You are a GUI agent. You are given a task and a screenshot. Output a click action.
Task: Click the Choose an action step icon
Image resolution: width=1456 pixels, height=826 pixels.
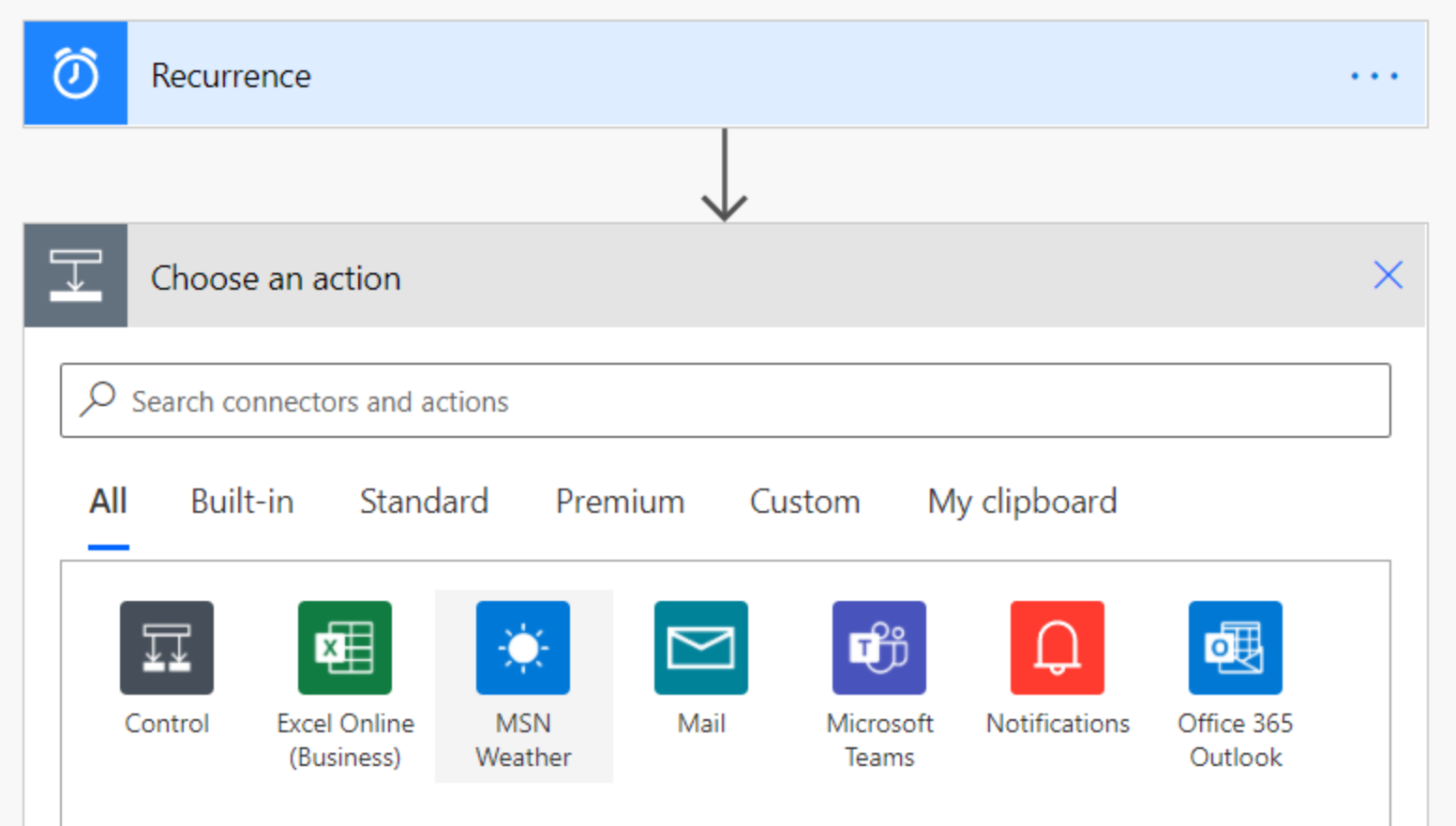click(x=76, y=276)
